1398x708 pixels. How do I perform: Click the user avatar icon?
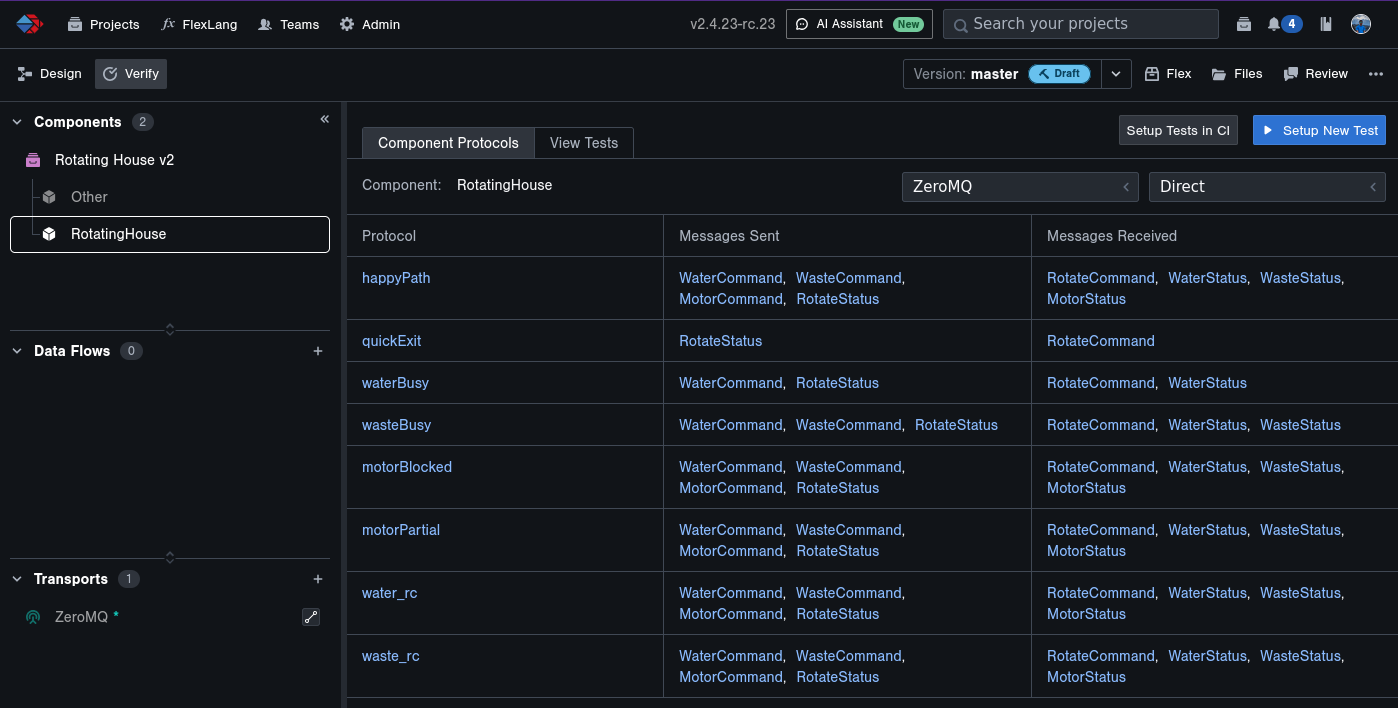click(1360, 24)
